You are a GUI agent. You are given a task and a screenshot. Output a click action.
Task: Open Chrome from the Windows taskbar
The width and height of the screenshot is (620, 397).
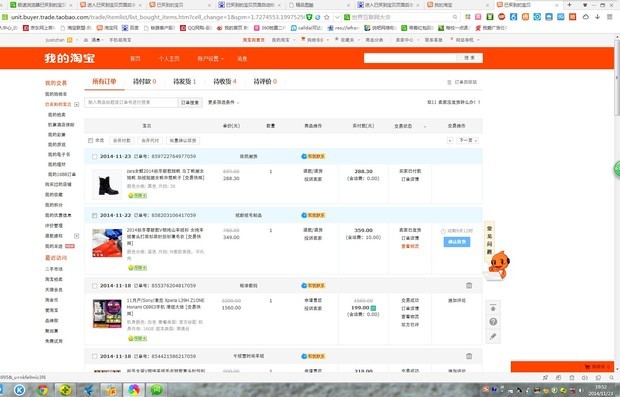pyautogui.click(x=42, y=390)
